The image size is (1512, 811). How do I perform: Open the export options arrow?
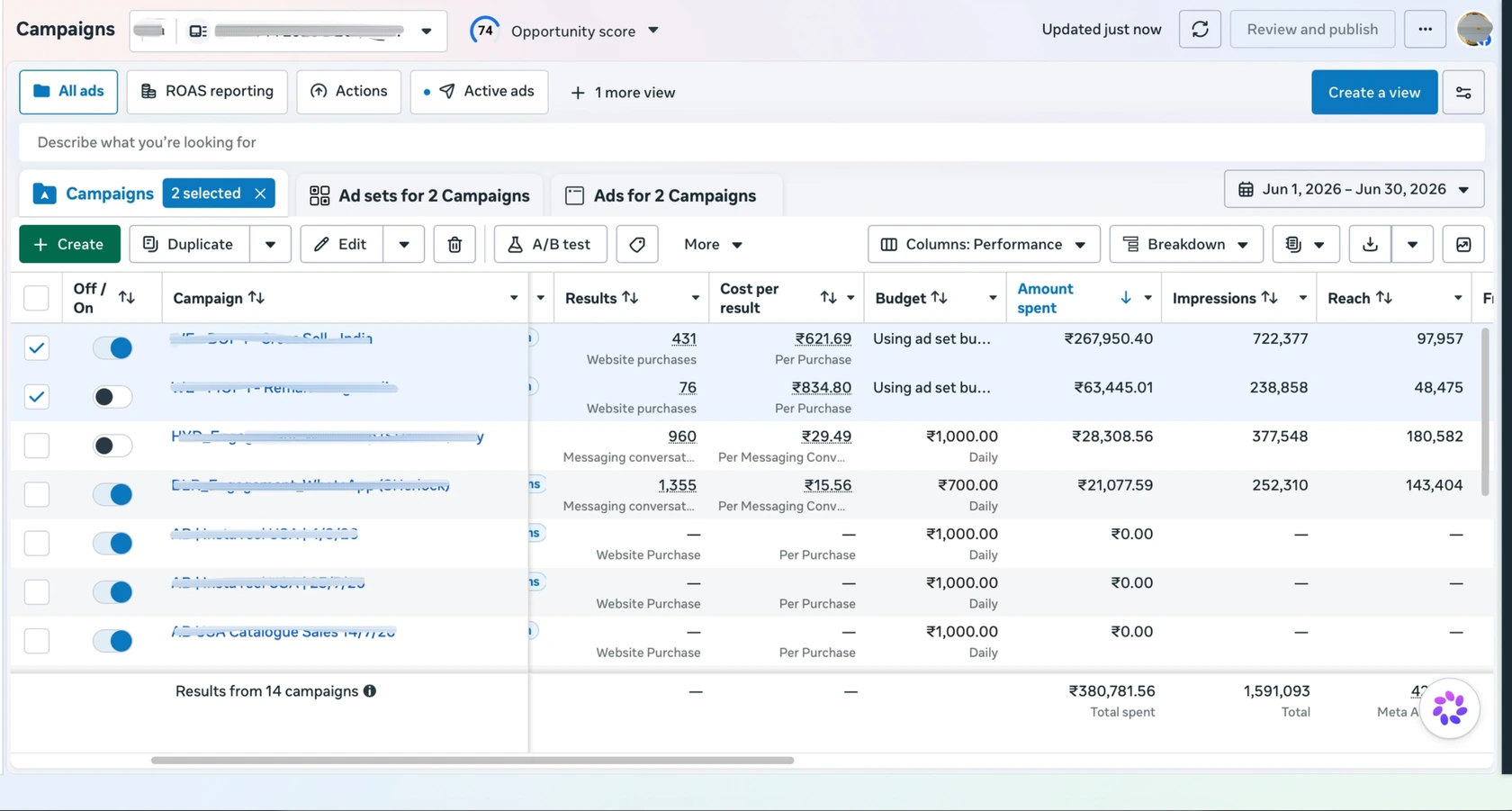[1412, 245]
